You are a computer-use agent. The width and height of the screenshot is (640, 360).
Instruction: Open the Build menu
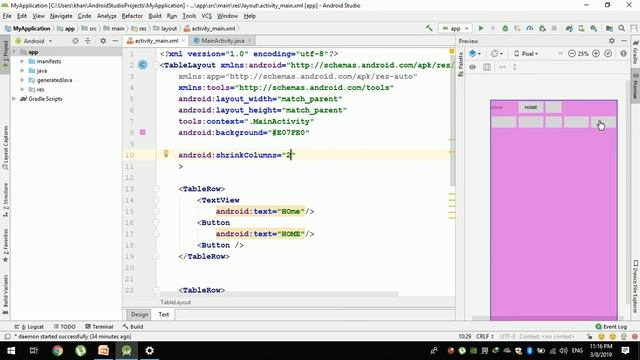(x=155, y=16)
